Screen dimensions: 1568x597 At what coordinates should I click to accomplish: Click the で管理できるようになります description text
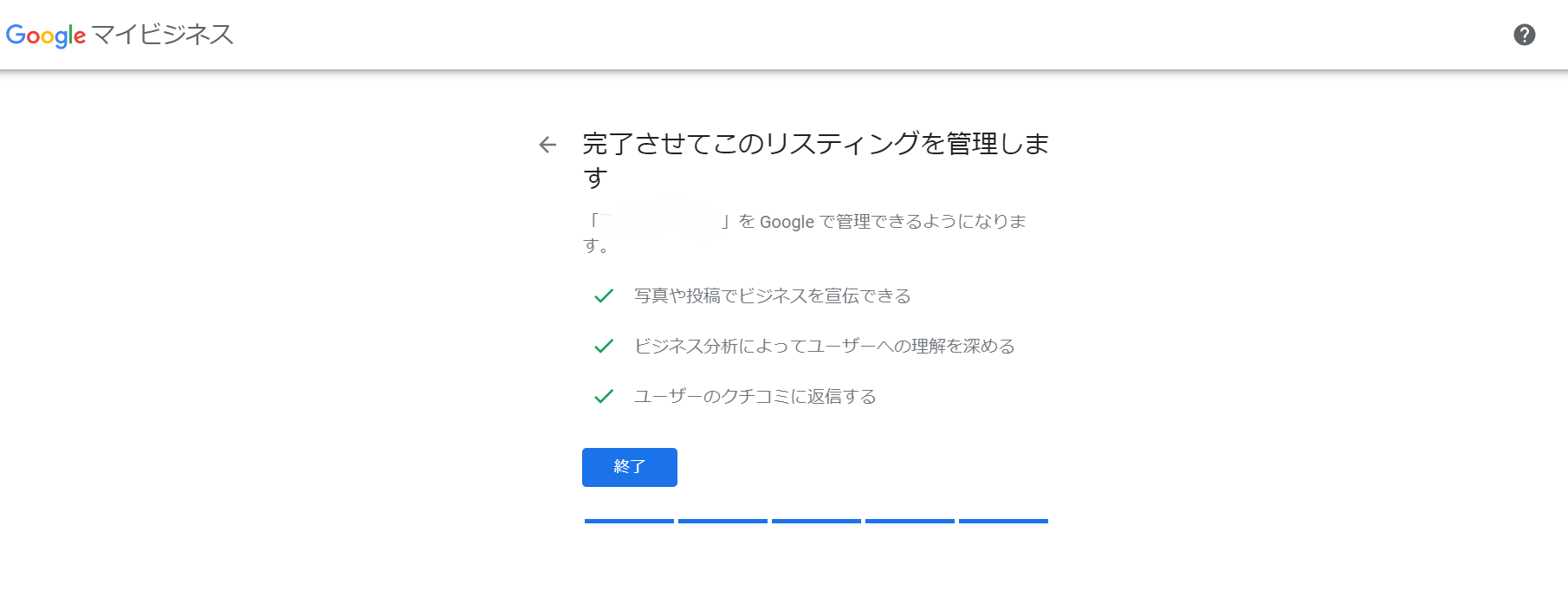(x=922, y=222)
